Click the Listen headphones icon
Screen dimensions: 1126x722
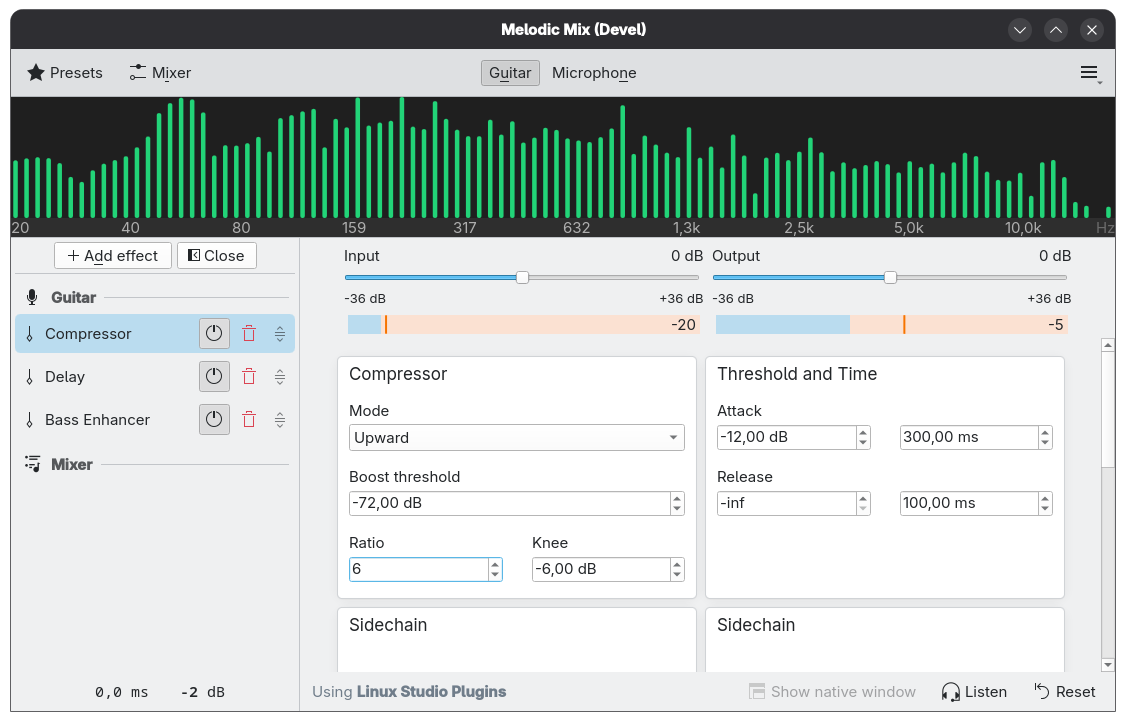951,692
